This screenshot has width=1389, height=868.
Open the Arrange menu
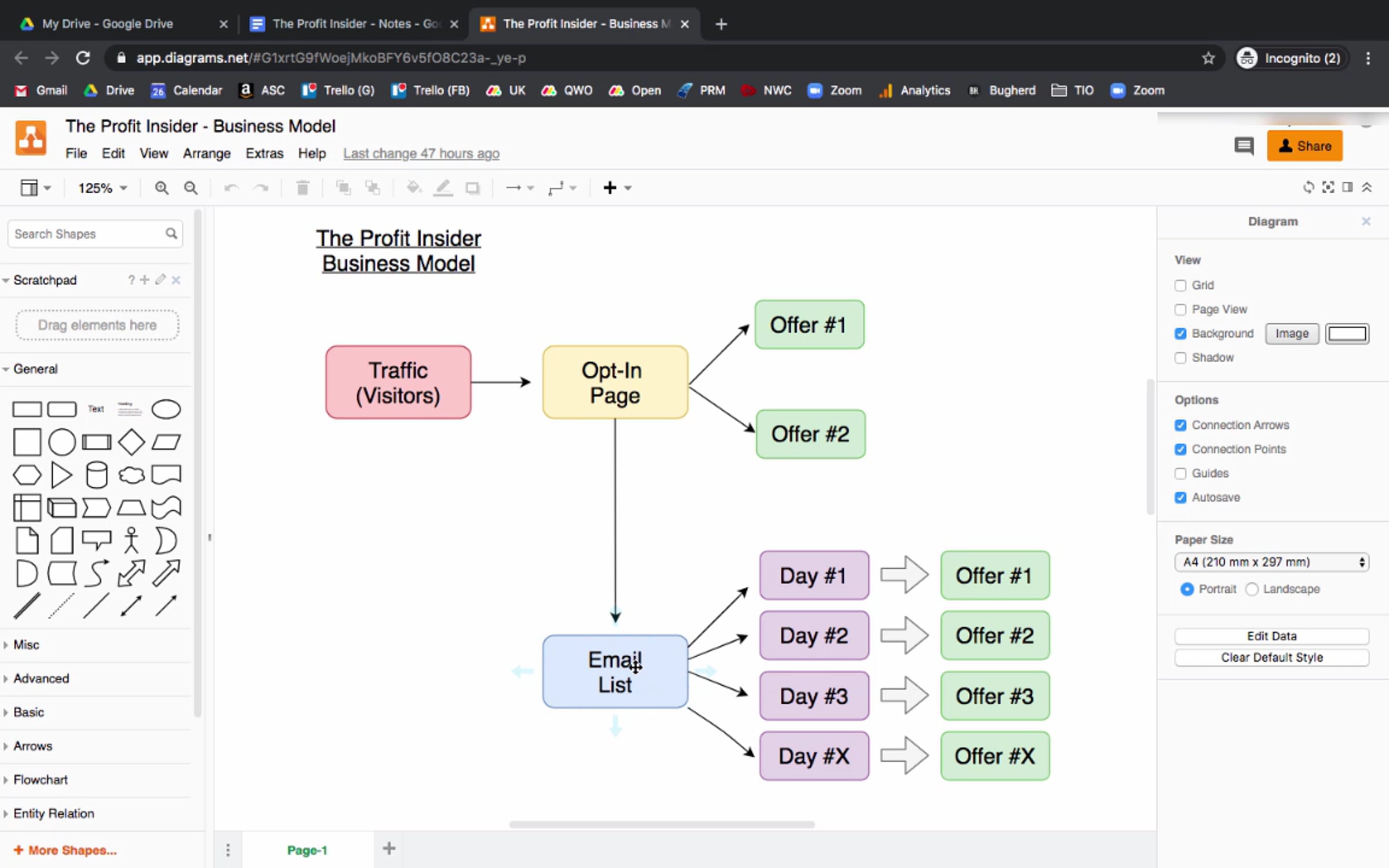(x=207, y=153)
